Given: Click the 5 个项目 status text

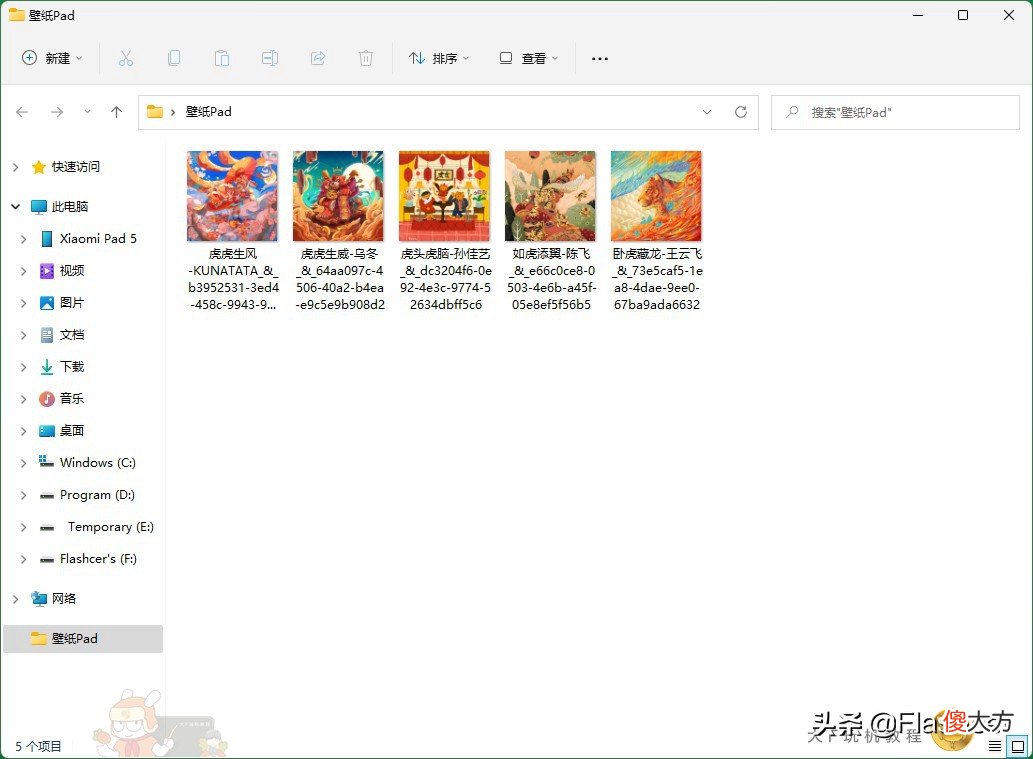Looking at the screenshot, I should coord(38,746).
